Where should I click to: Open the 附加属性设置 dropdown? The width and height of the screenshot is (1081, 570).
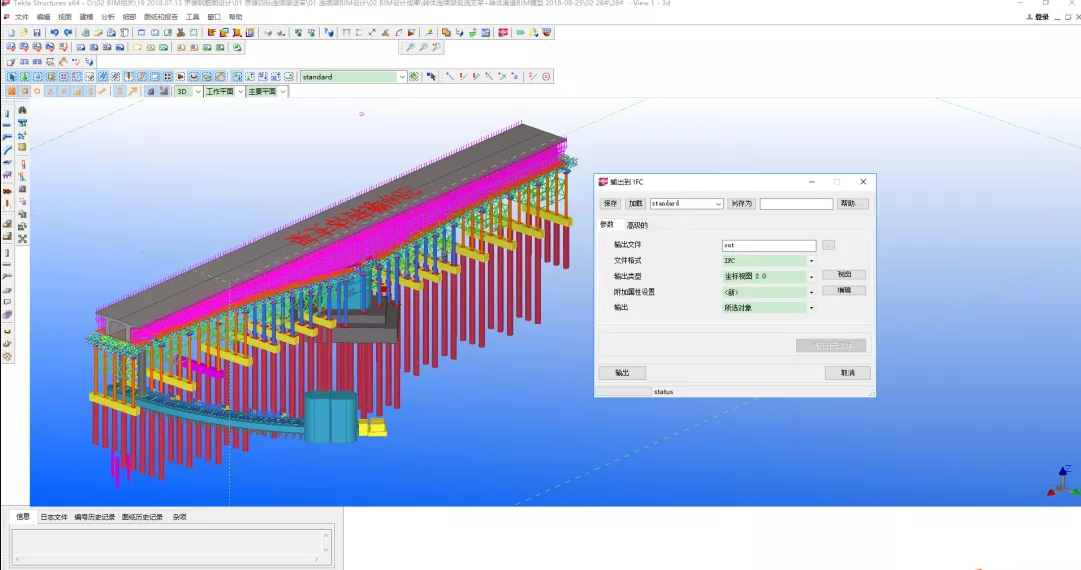click(811, 292)
